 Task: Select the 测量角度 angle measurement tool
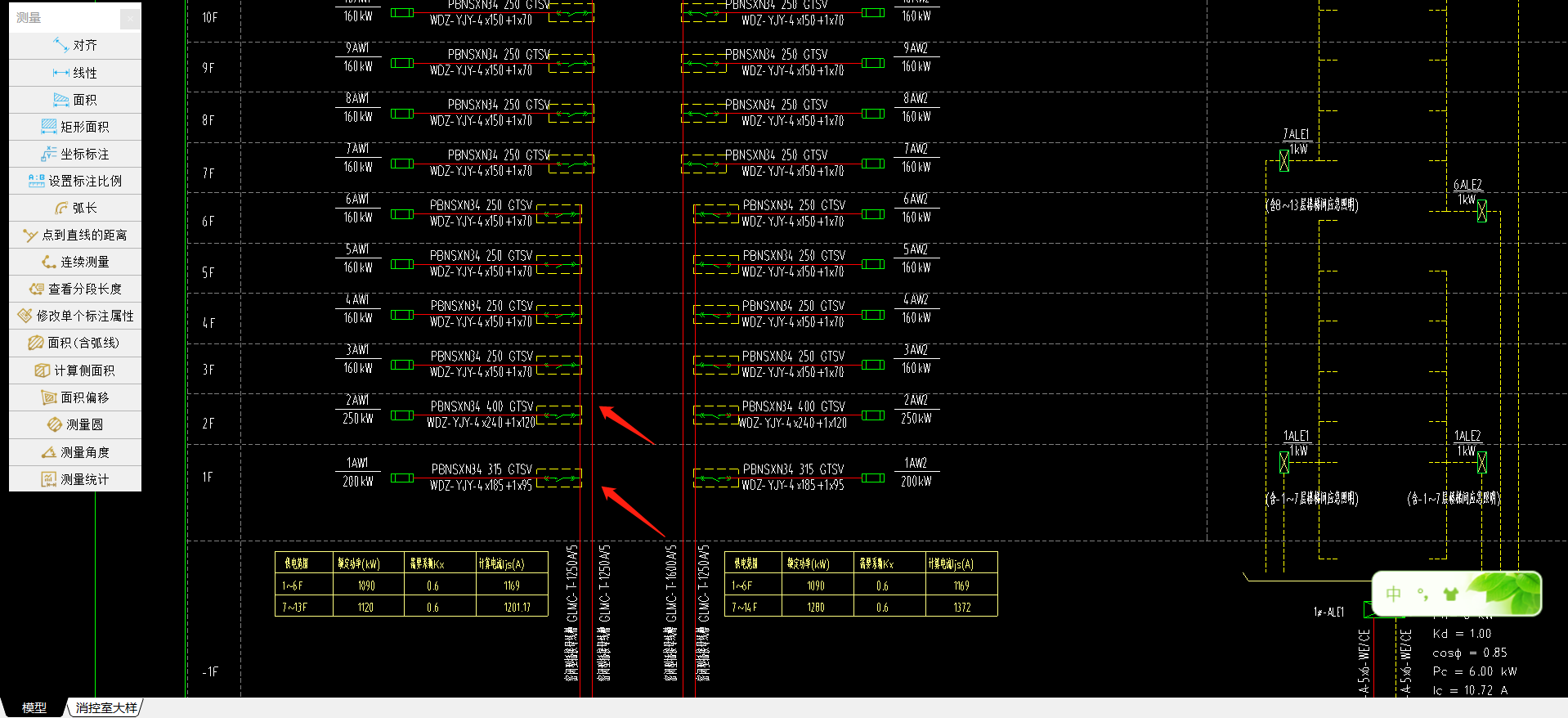[x=75, y=452]
